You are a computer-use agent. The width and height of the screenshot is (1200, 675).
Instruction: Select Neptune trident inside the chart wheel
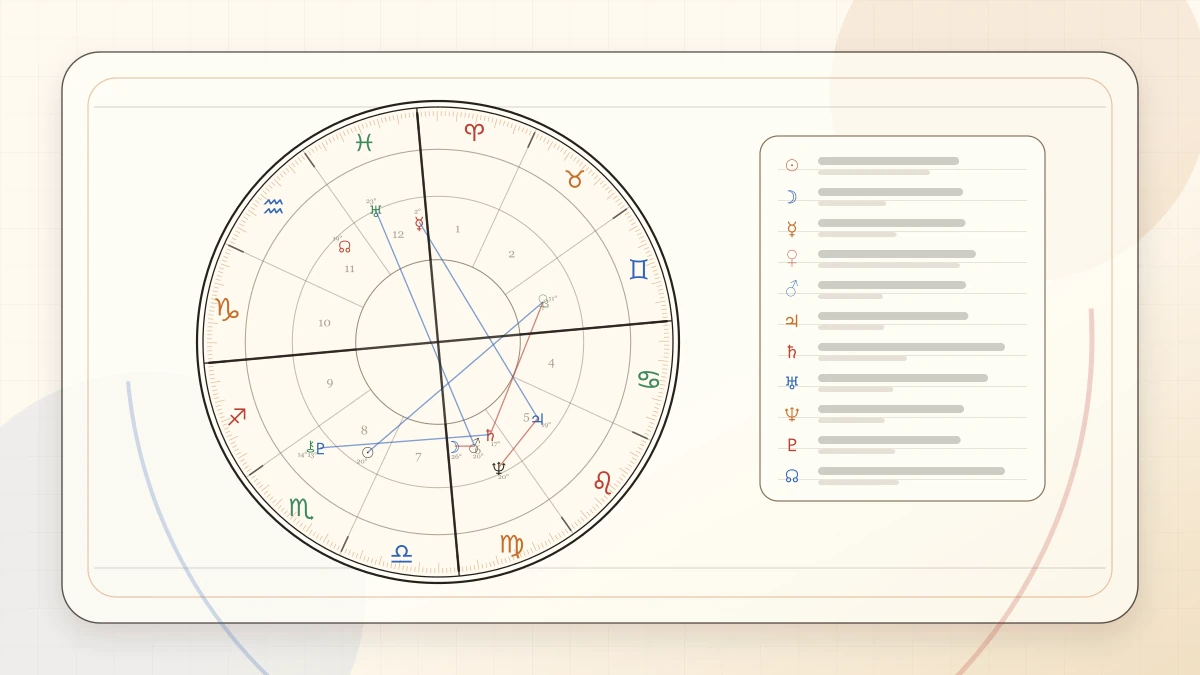pos(499,467)
